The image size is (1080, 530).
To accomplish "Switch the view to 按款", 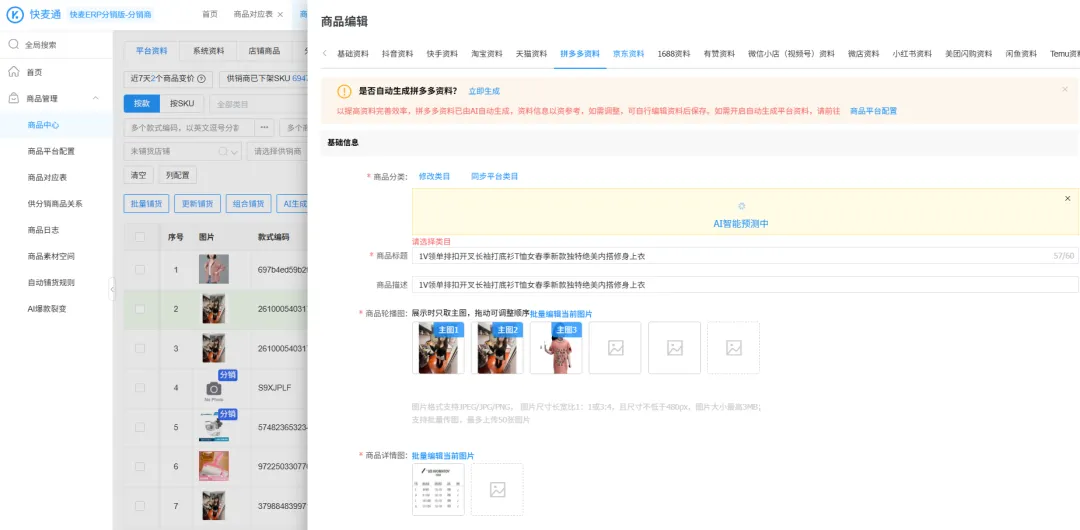I will pyautogui.click(x=142, y=103).
